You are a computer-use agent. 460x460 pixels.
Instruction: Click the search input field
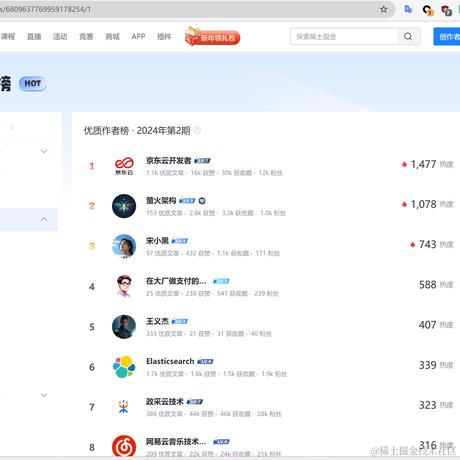click(x=344, y=36)
